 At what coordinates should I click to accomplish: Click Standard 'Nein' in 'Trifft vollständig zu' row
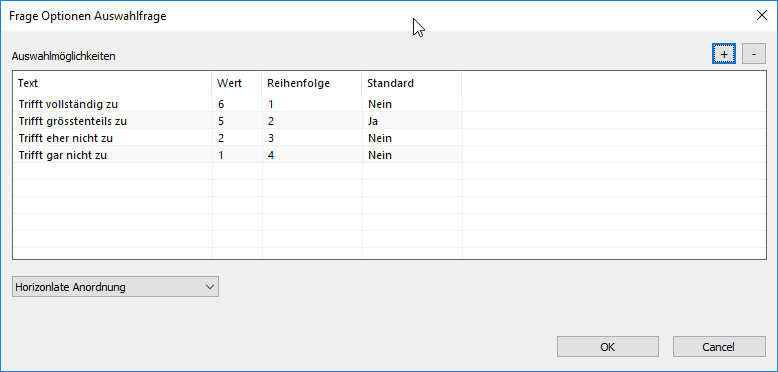pos(412,104)
